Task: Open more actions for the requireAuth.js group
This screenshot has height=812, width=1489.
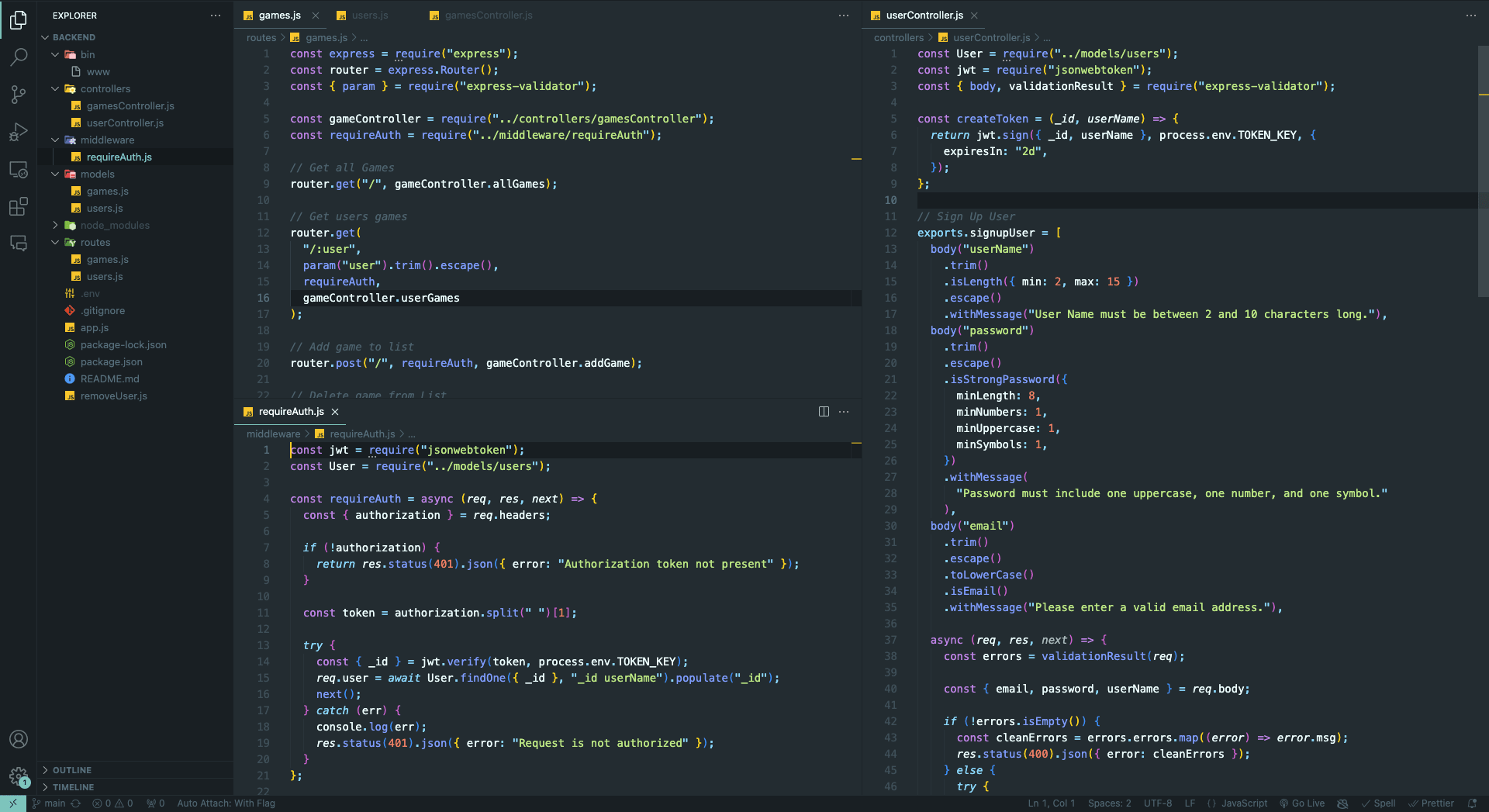Action: (844, 412)
